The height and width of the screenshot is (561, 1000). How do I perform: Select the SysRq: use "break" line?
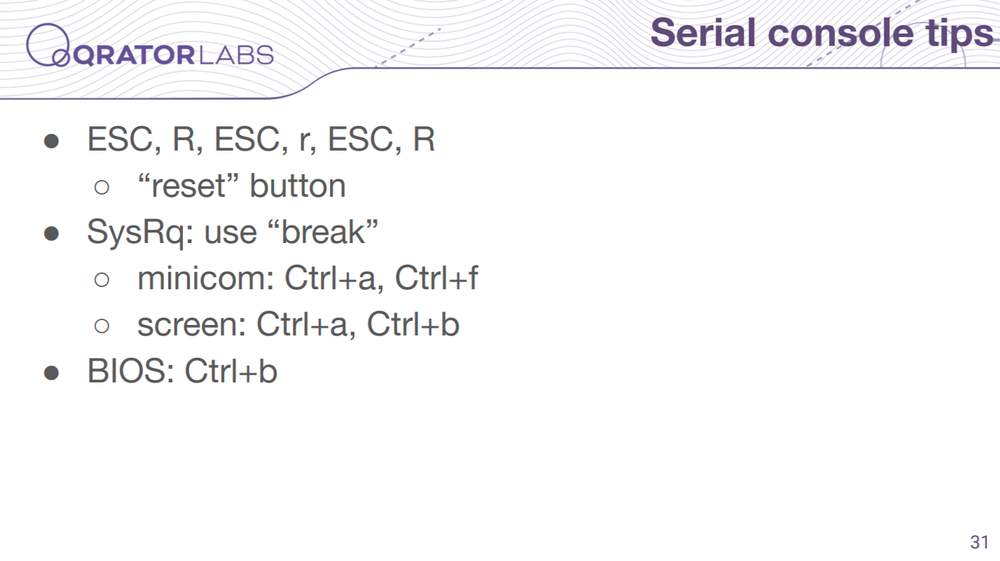(233, 232)
